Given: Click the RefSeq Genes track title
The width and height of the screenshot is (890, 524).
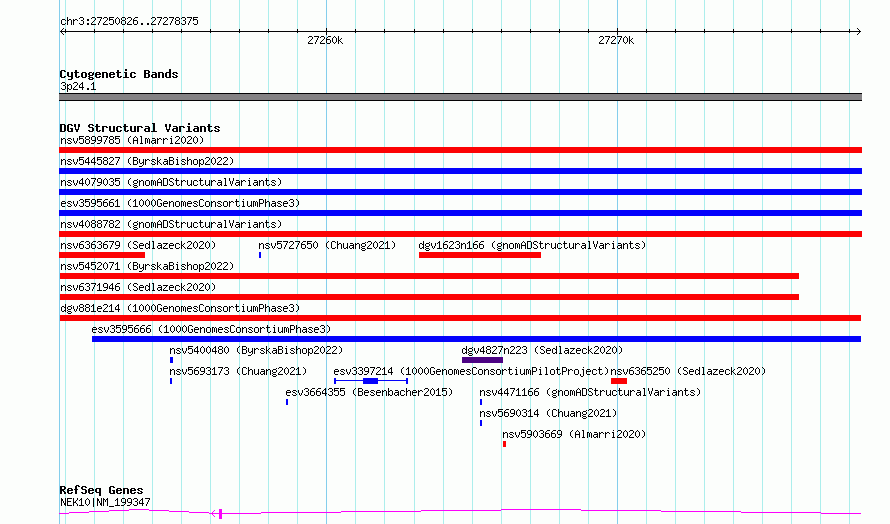Looking at the screenshot, I should click(101, 490).
